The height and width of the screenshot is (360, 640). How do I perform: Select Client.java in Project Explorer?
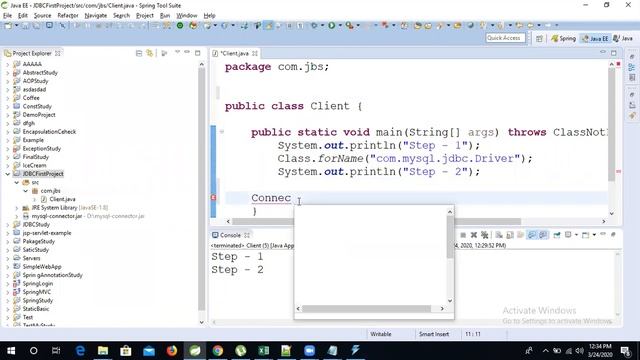coord(62,199)
